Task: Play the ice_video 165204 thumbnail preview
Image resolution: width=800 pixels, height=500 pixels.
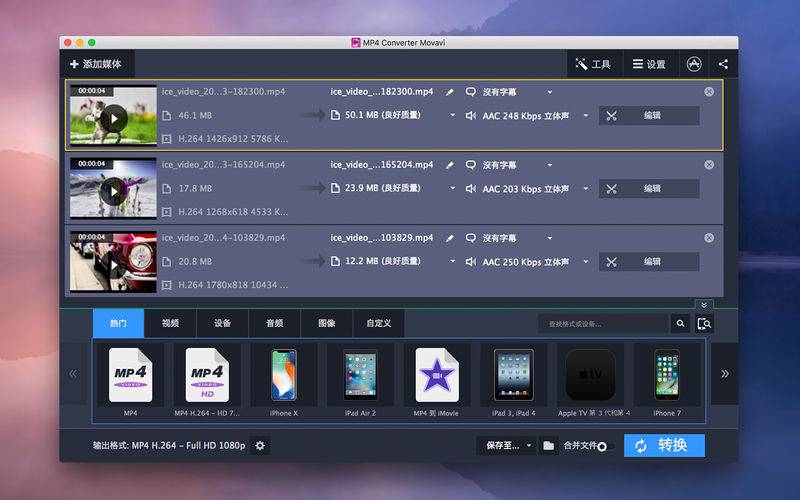Action: (113, 191)
